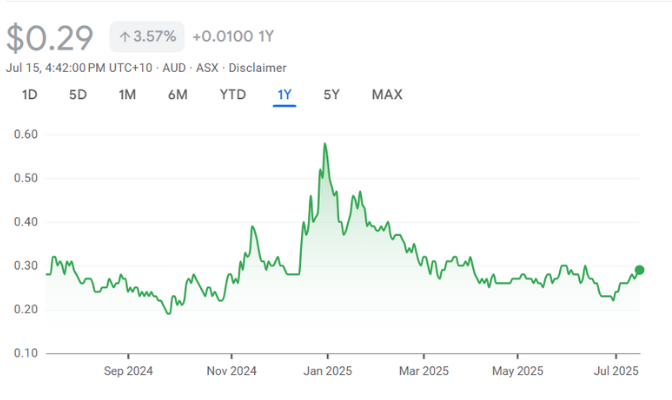Open the Disclaimer link
The image size is (672, 400).
tap(257, 68)
